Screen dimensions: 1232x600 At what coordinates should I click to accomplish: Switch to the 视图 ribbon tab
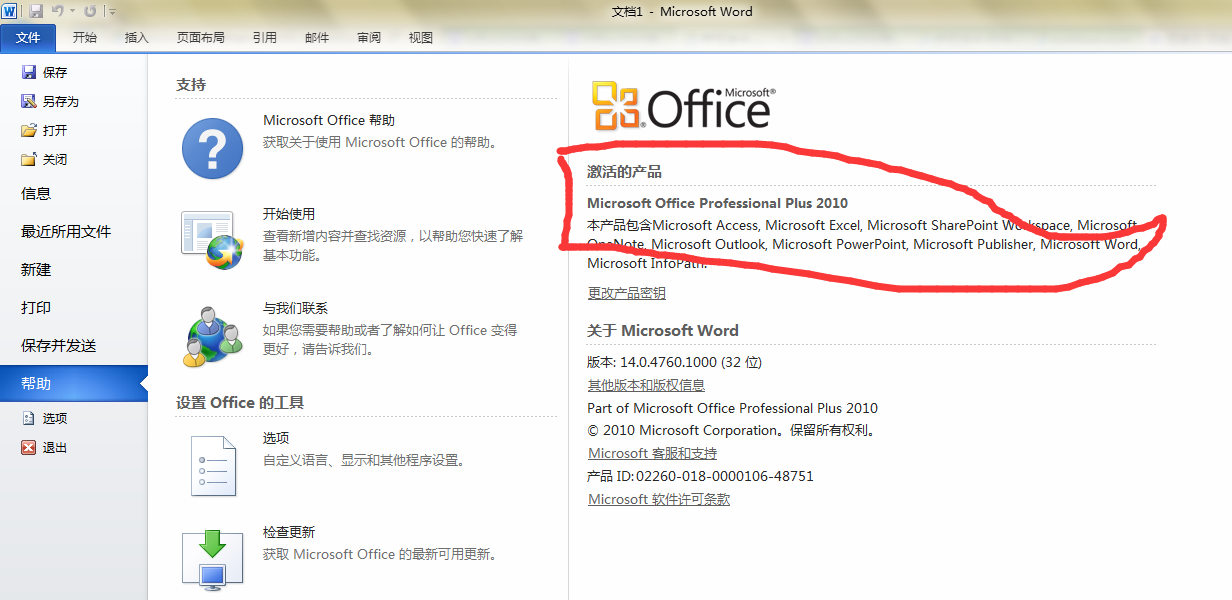coord(421,38)
